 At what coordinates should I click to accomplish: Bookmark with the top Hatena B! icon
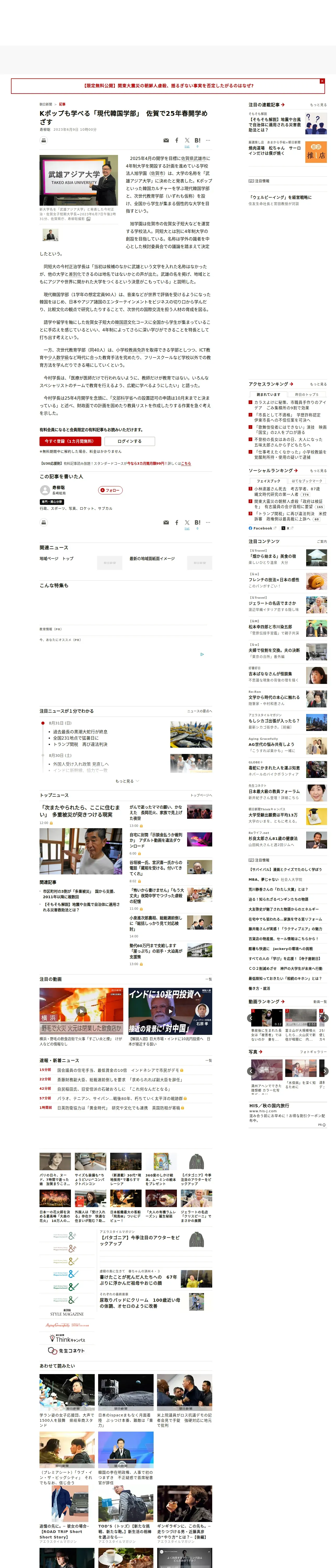[197, 140]
